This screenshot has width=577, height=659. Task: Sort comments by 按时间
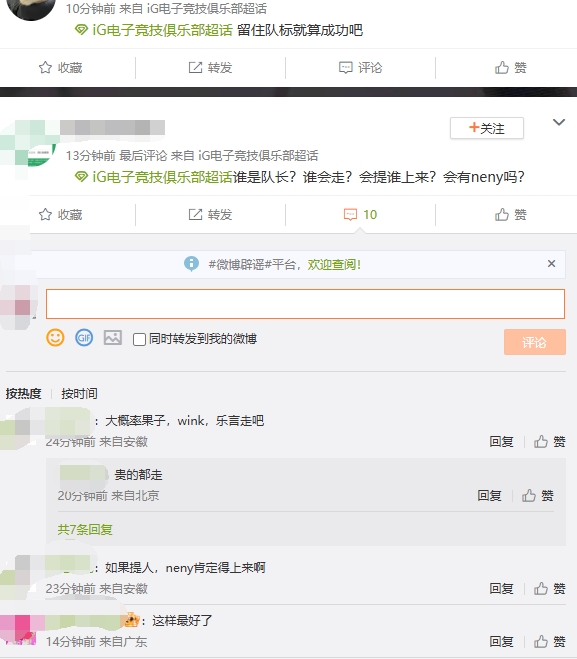tap(79, 394)
